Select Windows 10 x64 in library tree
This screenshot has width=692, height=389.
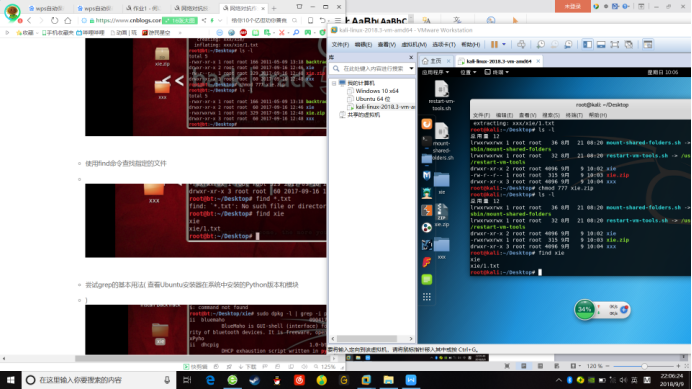point(377,91)
